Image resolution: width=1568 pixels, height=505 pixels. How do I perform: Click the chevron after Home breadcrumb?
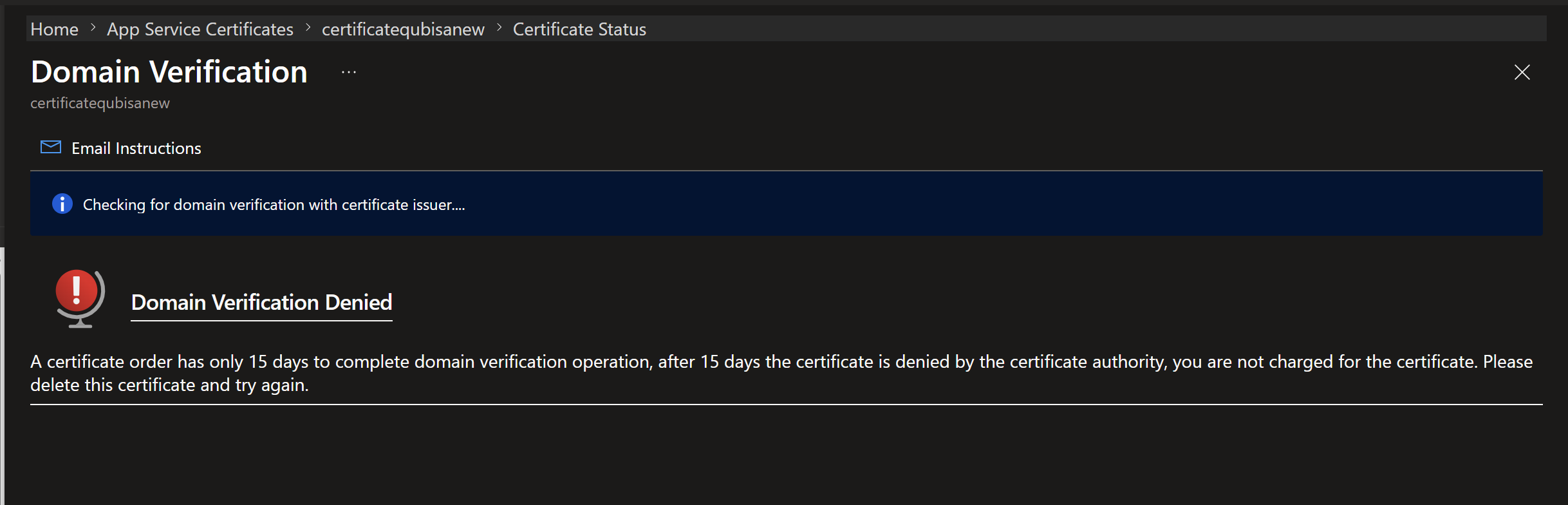click(93, 28)
